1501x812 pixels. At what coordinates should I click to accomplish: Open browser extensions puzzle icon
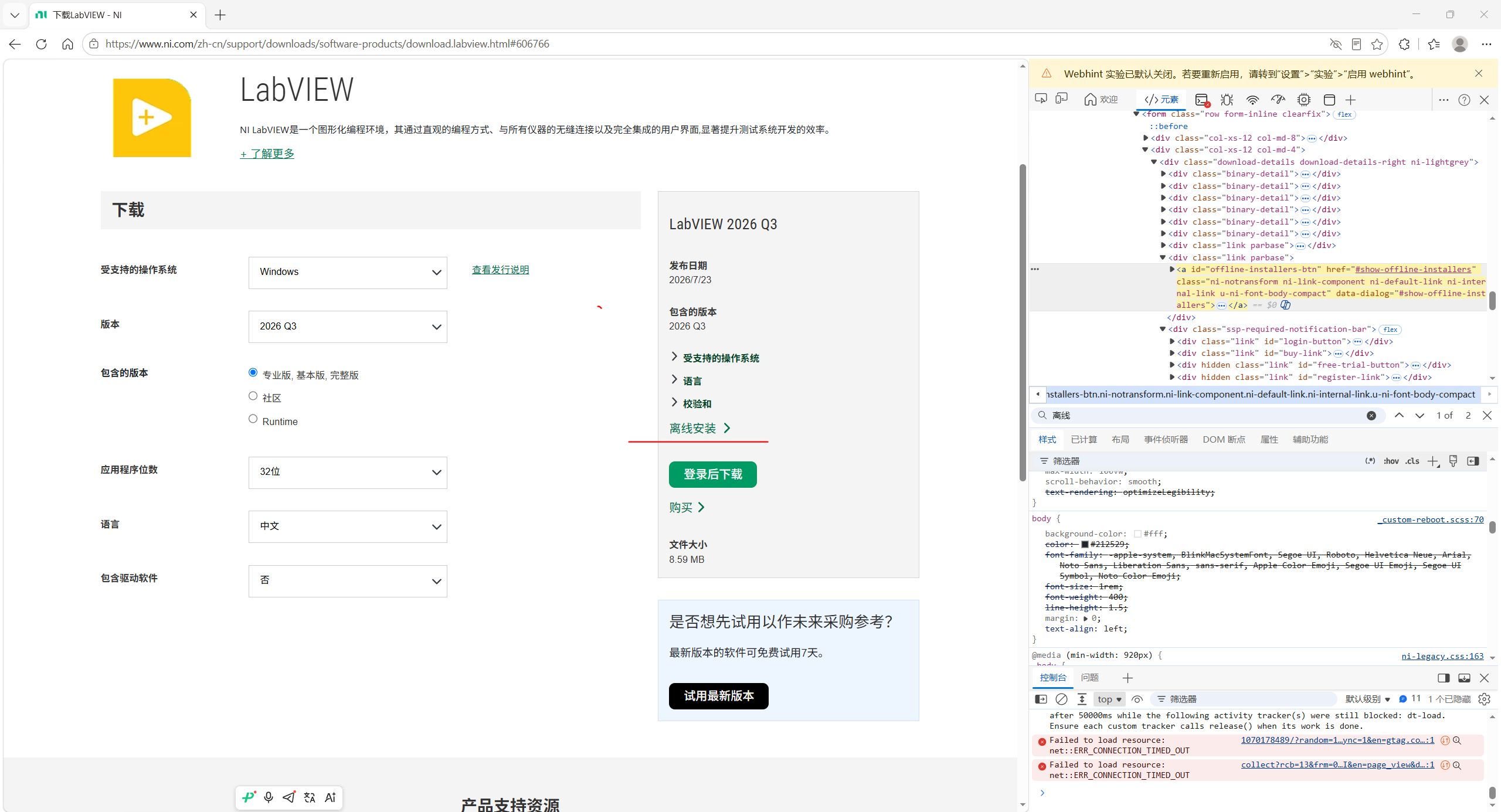[x=1404, y=44]
